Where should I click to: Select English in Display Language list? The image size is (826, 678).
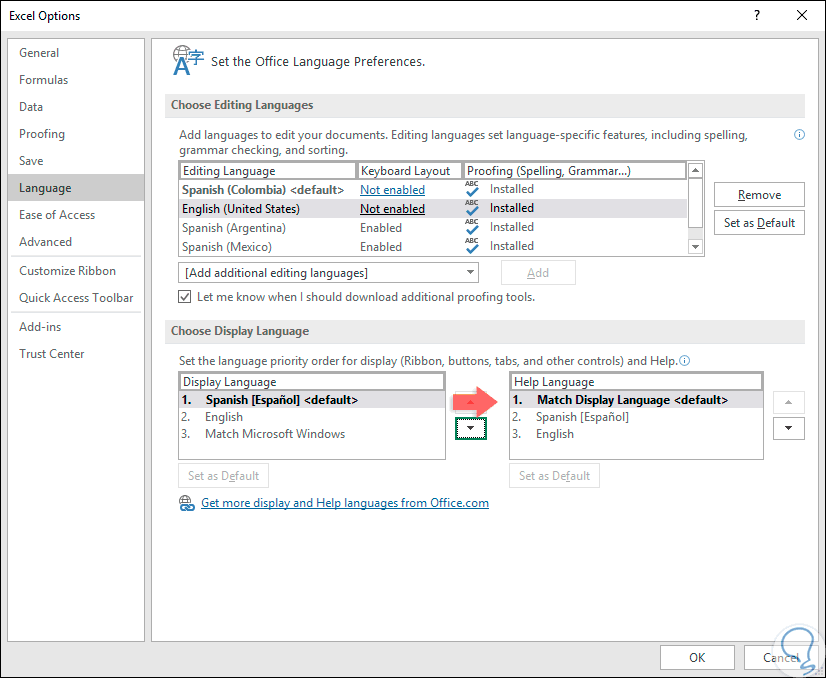pyautogui.click(x=312, y=417)
